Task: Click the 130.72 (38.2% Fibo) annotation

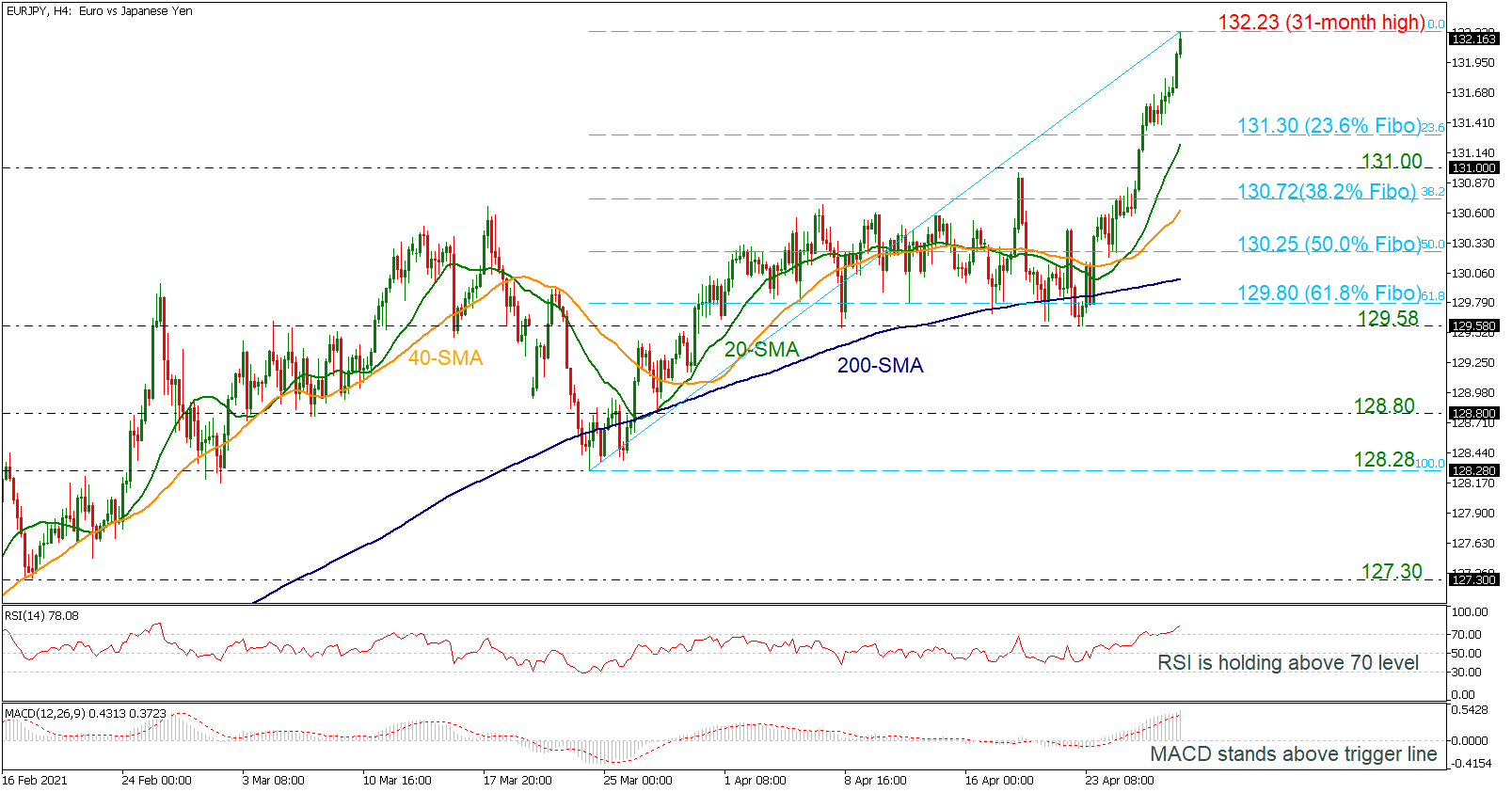Action: pyautogui.click(x=1326, y=192)
